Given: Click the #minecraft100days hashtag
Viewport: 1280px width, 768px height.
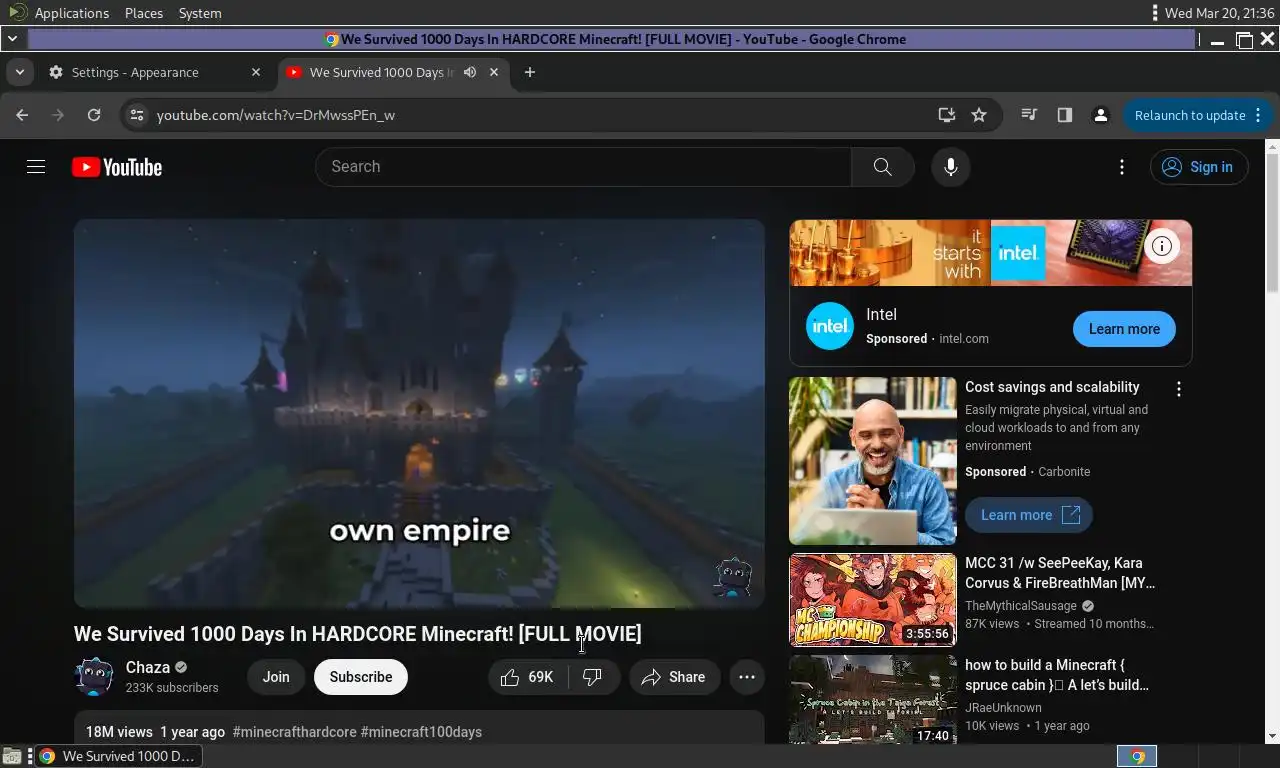Looking at the screenshot, I should click(x=421, y=732).
